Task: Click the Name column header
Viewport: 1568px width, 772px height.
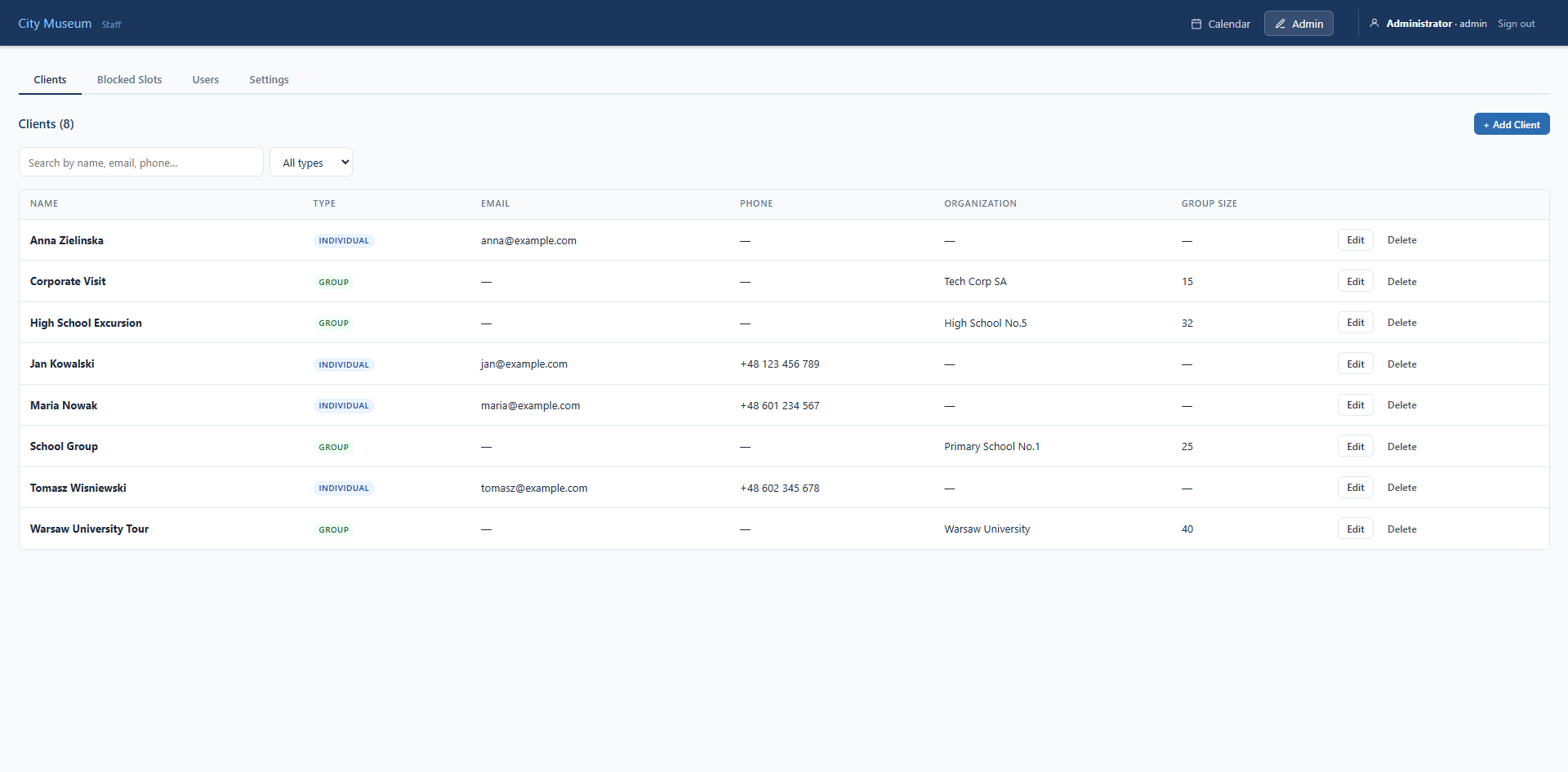Action: point(44,203)
